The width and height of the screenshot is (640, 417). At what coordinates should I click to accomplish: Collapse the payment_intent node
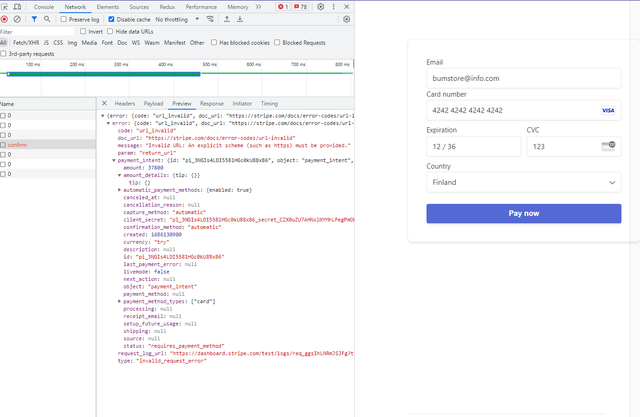tap(114, 160)
